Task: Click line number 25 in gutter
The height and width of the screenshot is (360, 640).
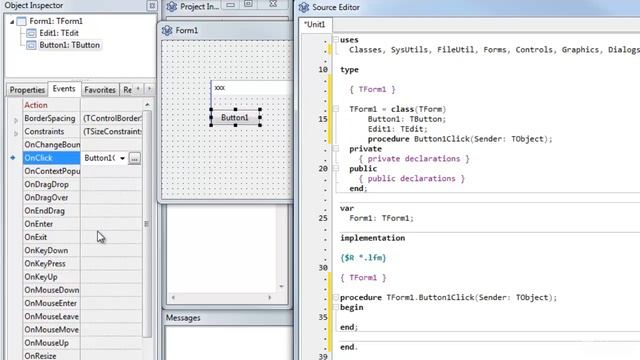Action: click(323, 218)
